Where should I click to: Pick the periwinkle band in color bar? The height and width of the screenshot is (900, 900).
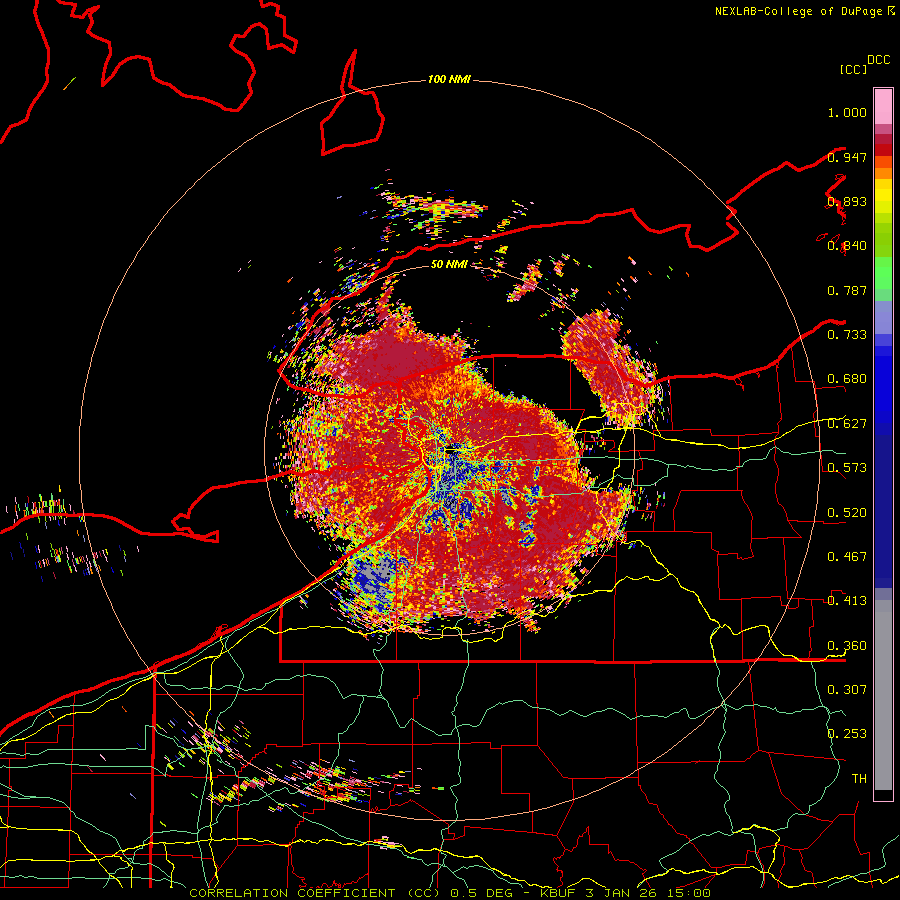[883, 317]
